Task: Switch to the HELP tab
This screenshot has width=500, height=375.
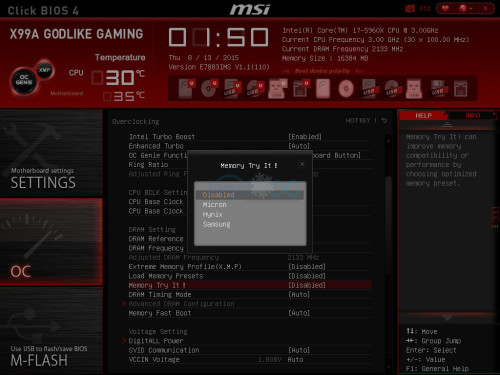Action: [423, 116]
